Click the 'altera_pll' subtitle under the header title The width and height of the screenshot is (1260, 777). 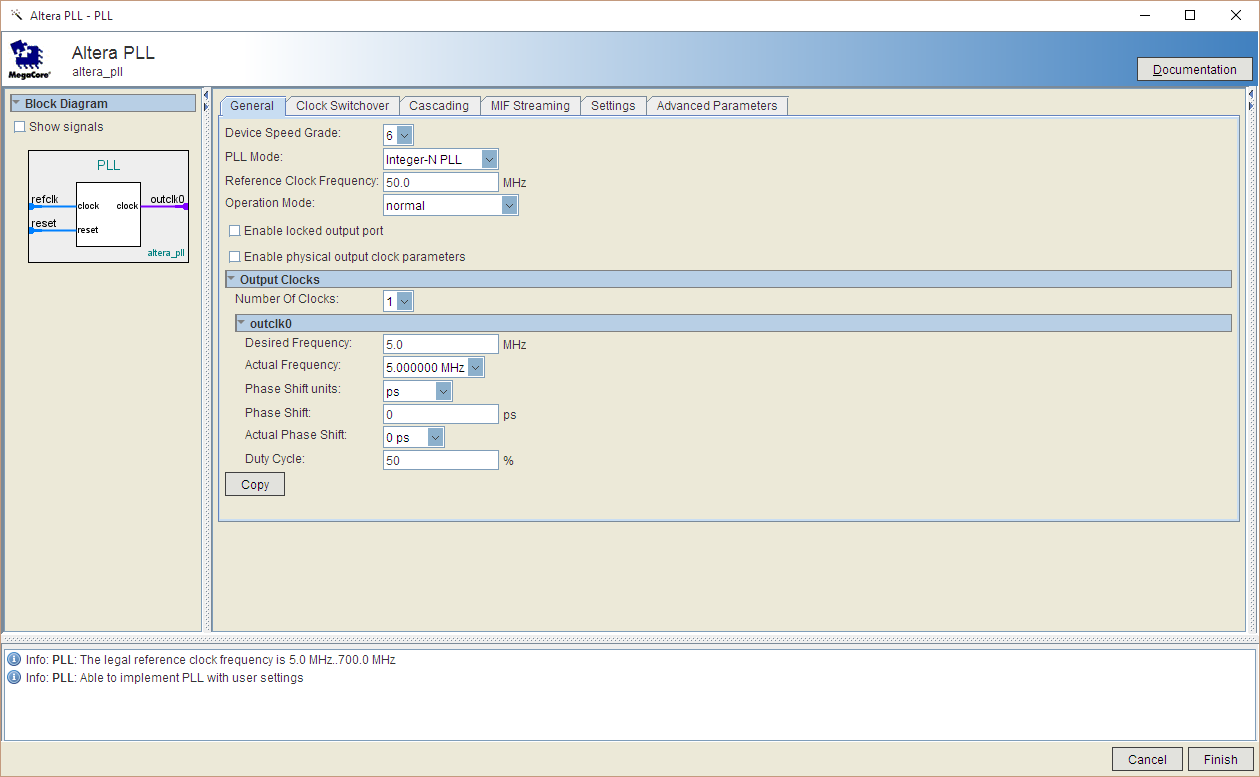[97, 72]
